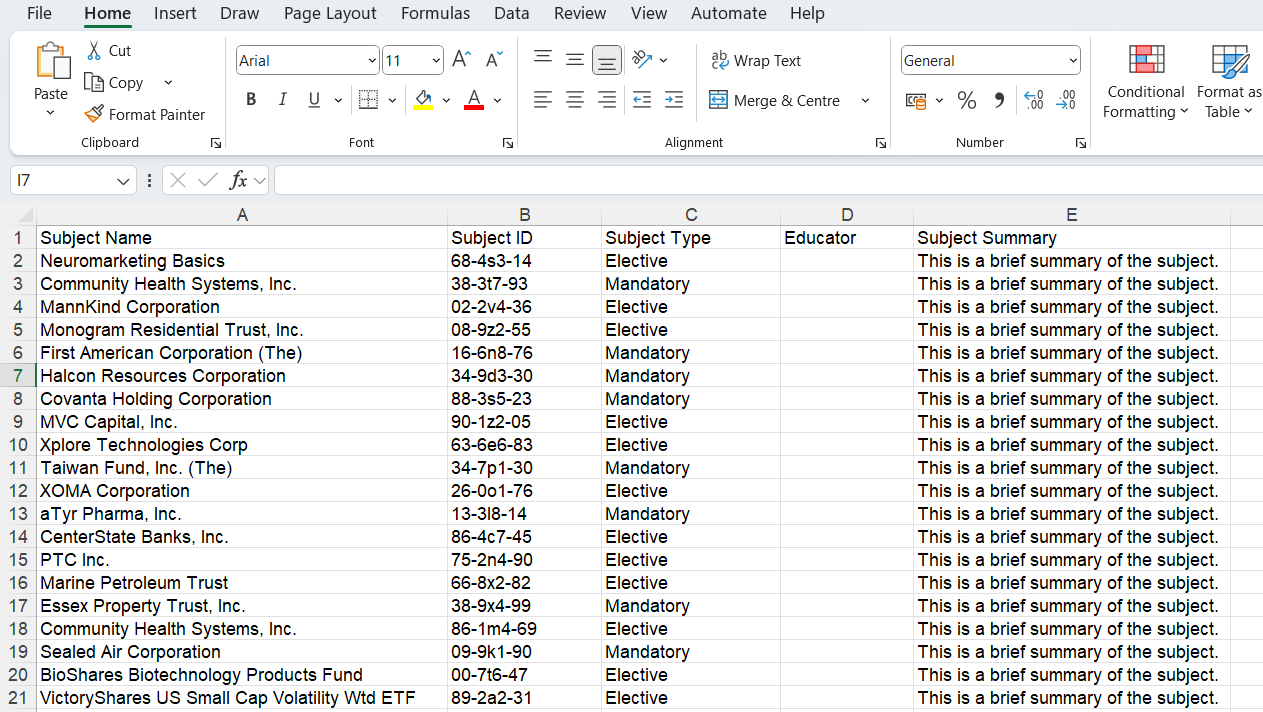
Task: Open the Alignment dialog launcher
Action: click(880, 143)
